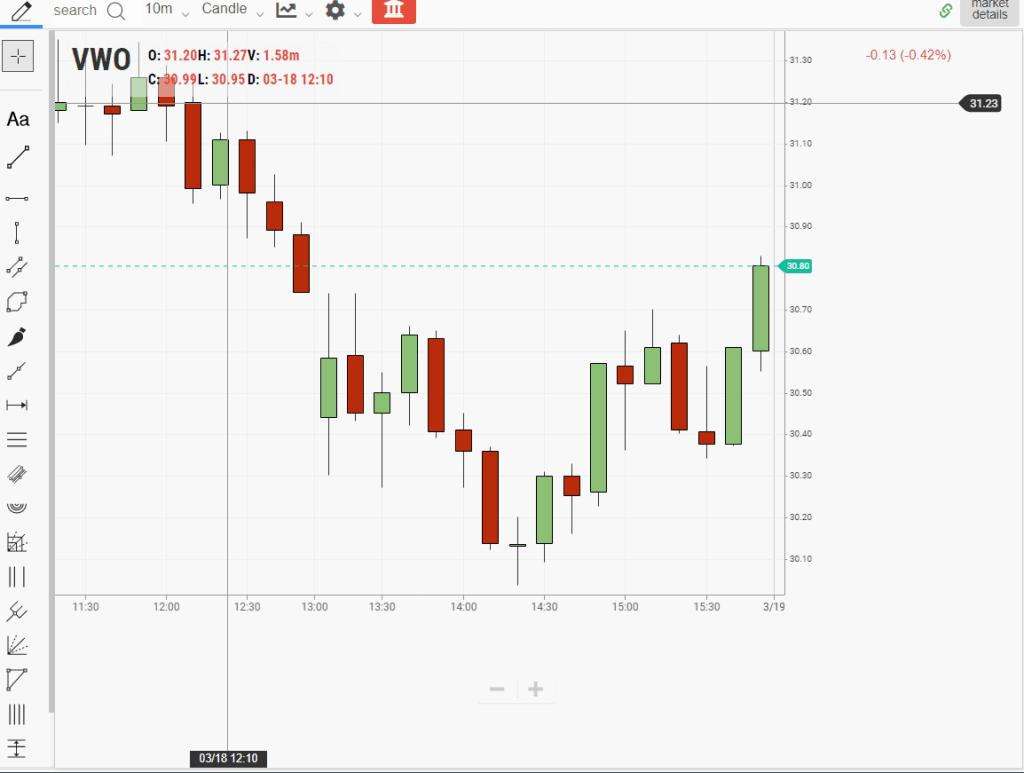Choose the horizontal line drawing tool
Image resolution: width=1024 pixels, height=773 pixels.
pyautogui.click(x=17, y=199)
